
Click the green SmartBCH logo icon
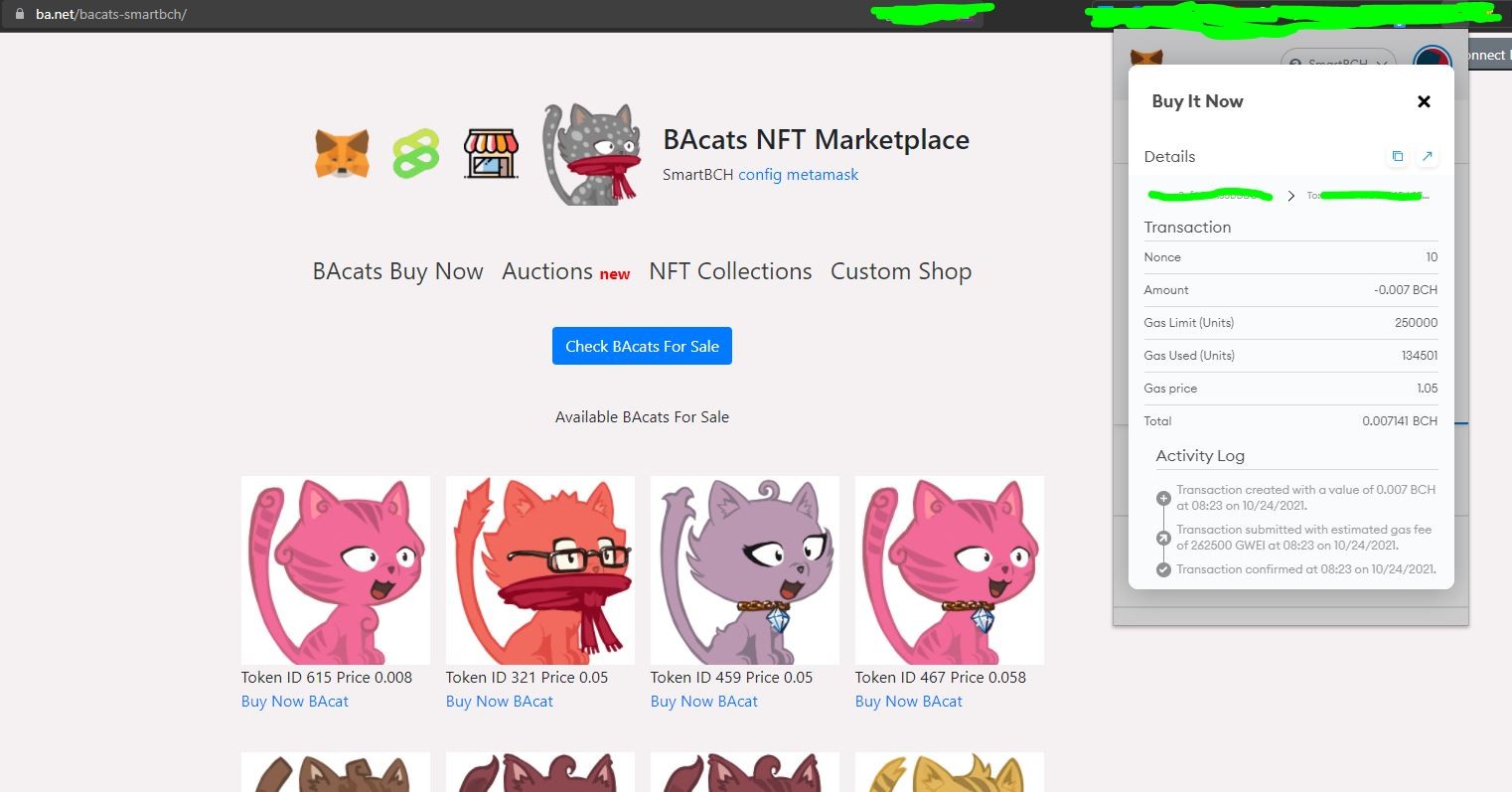(x=416, y=154)
